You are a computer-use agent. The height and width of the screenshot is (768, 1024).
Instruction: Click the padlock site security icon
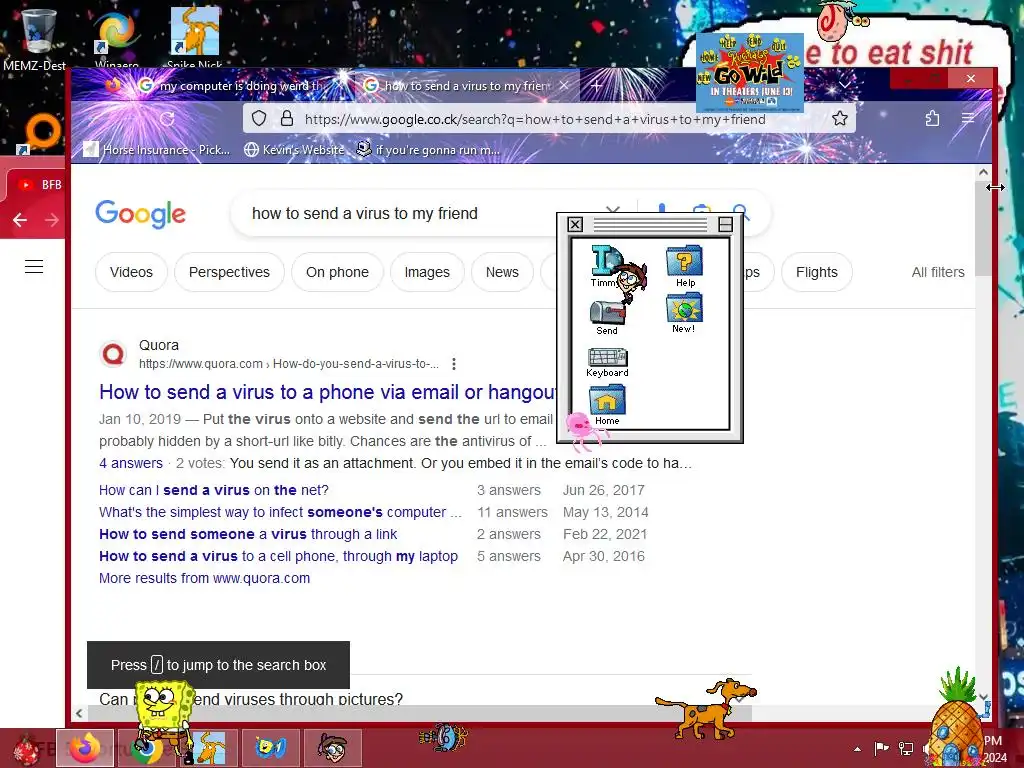pos(287,119)
